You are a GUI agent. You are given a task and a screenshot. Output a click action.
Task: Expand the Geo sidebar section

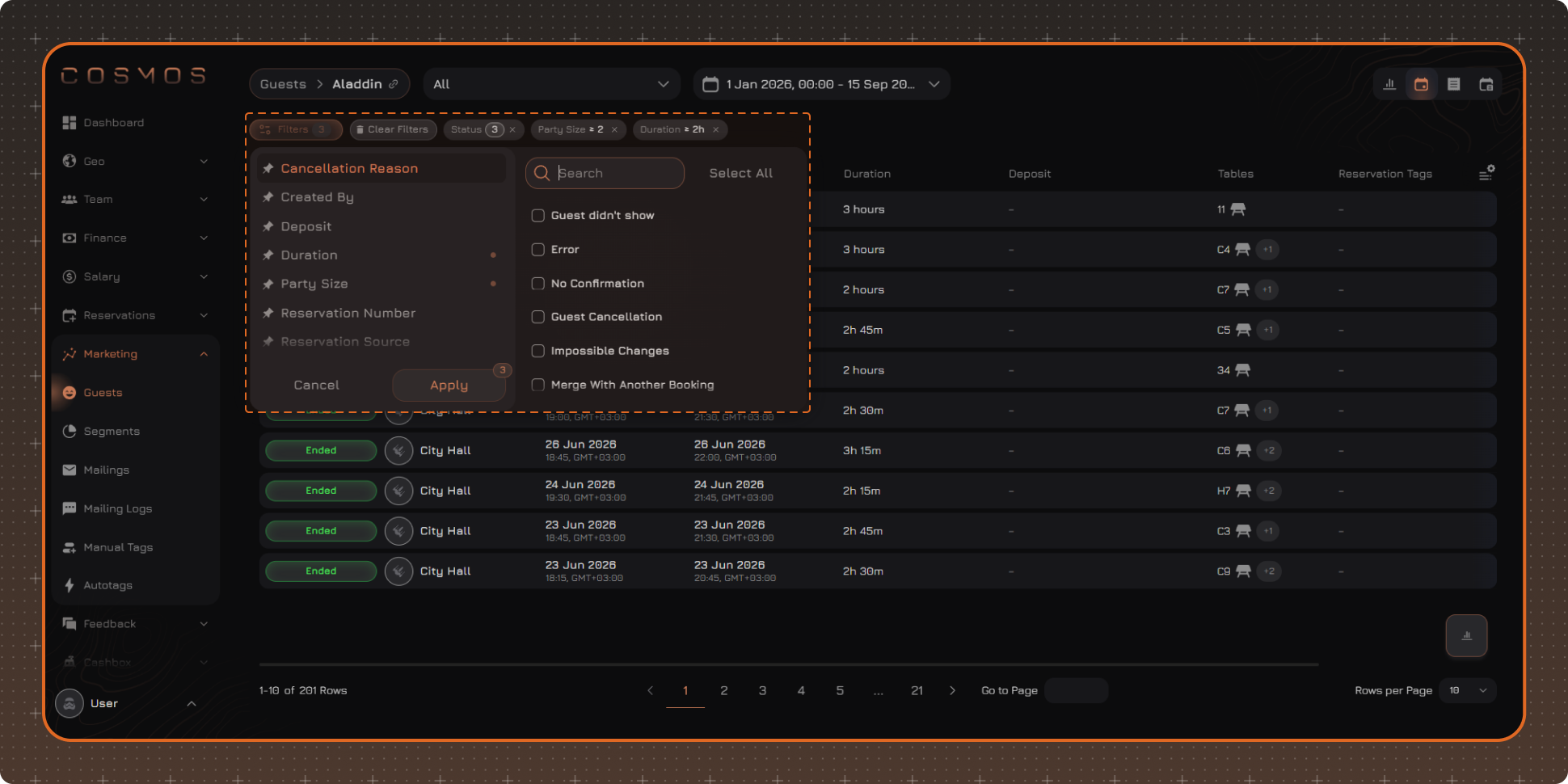point(204,161)
